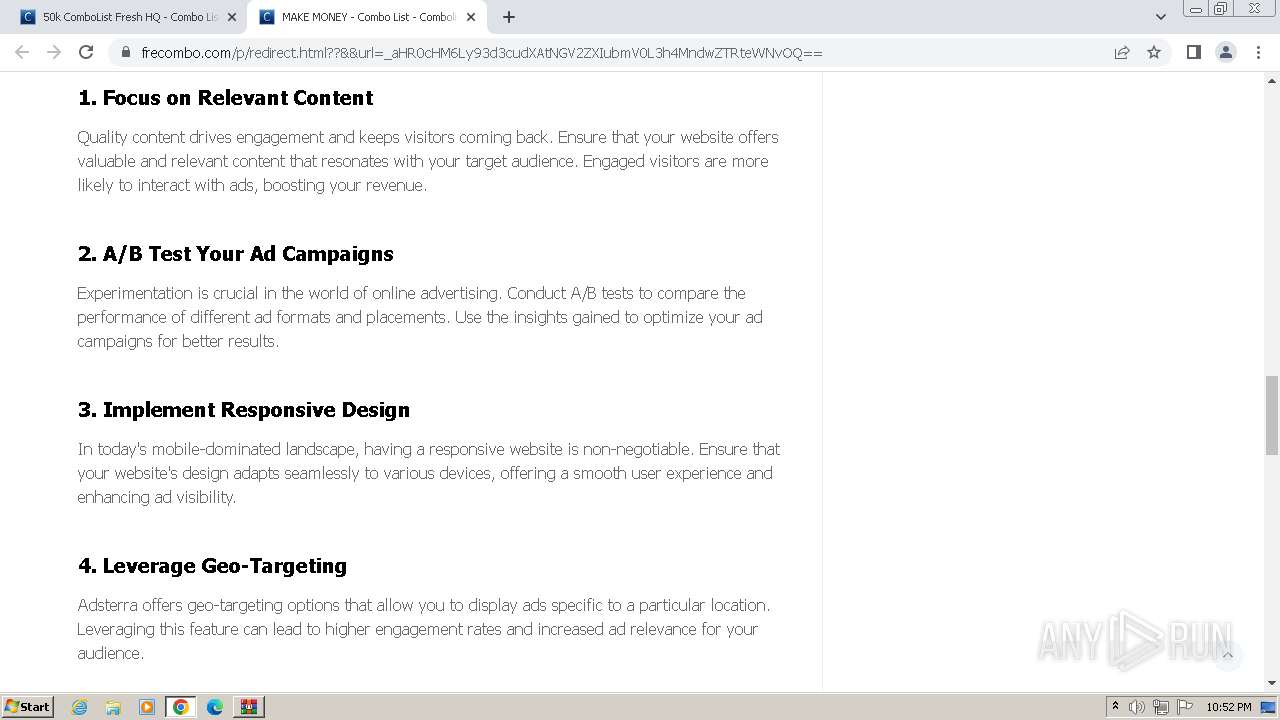Screen dimensions: 1280x720
Task: Launch Internet Explorer from the taskbar
Action: click(x=79, y=707)
